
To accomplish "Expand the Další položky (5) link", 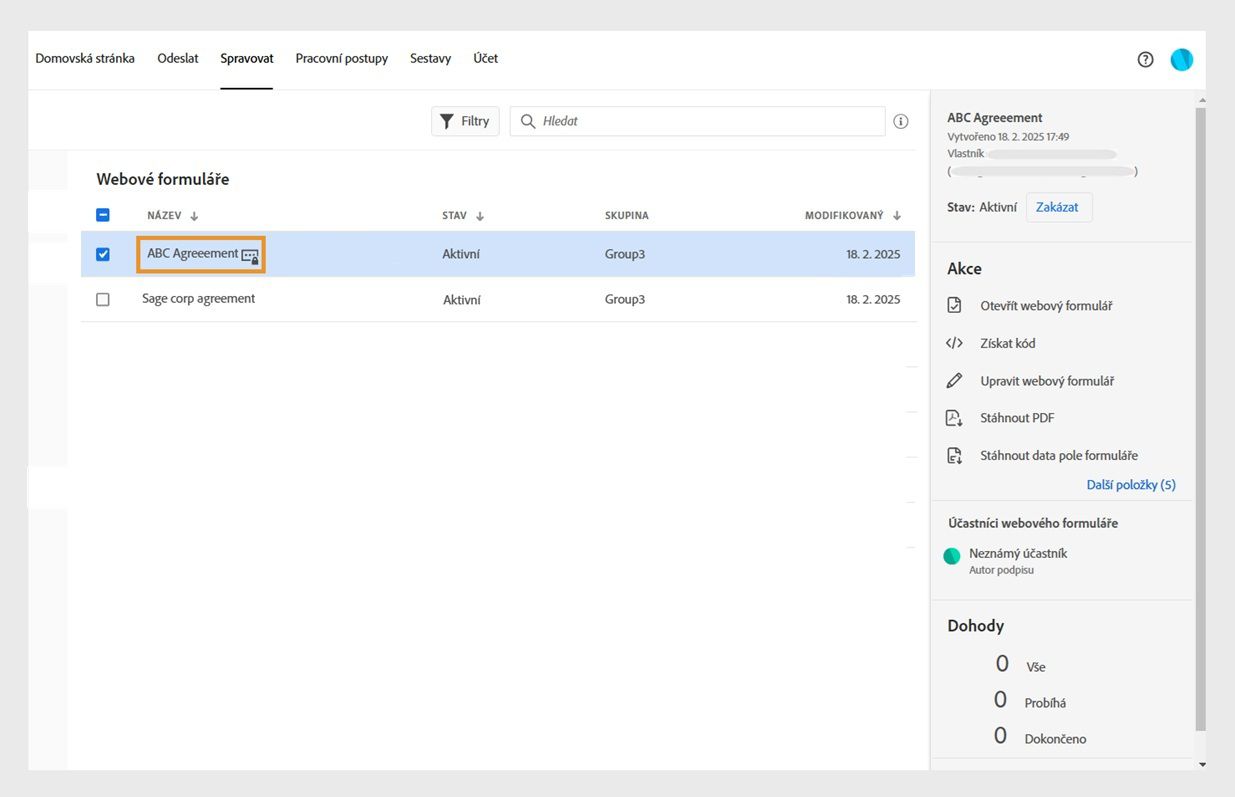I will (1131, 485).
